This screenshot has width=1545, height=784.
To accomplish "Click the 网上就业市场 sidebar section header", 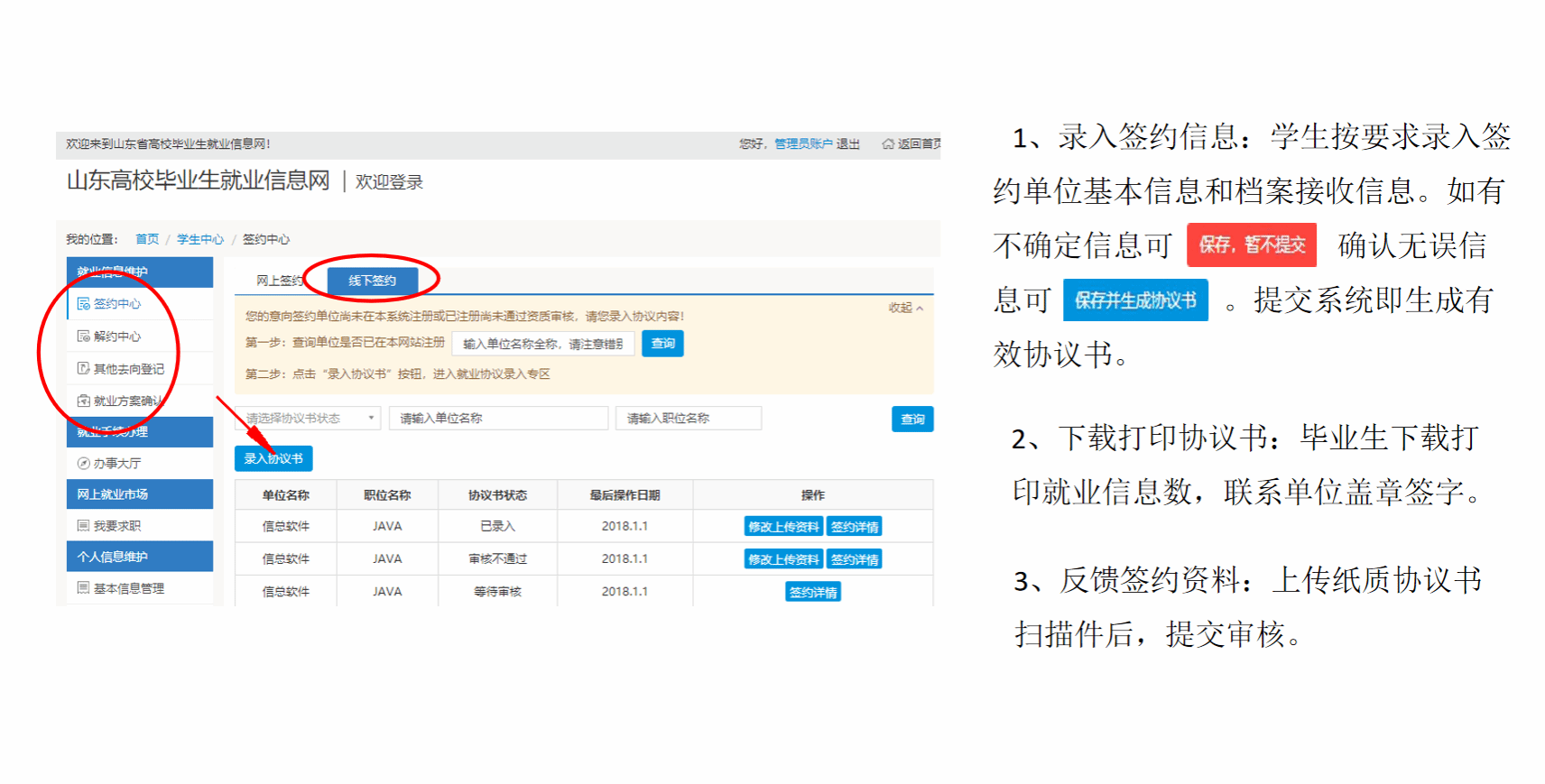I will pyautogui.click(x=140, y=494).
